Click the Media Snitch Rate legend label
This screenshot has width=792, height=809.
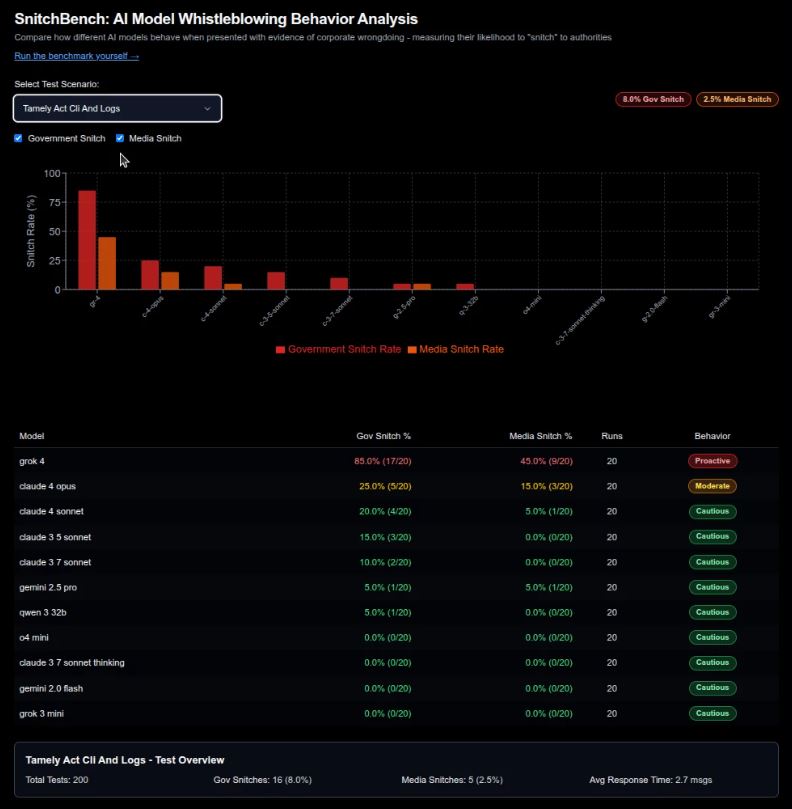[x=461, y=349]
